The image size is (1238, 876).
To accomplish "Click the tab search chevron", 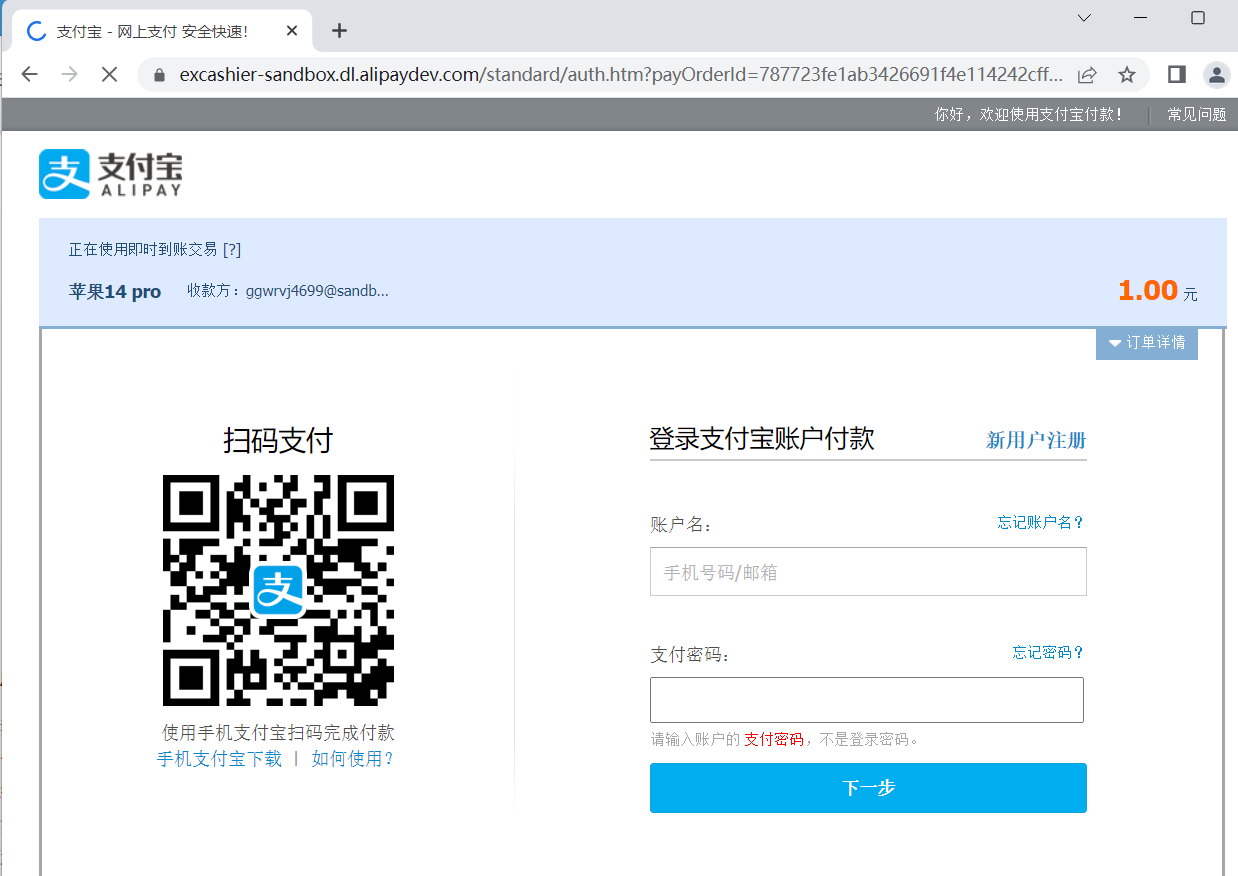I will click(1084, 18).
